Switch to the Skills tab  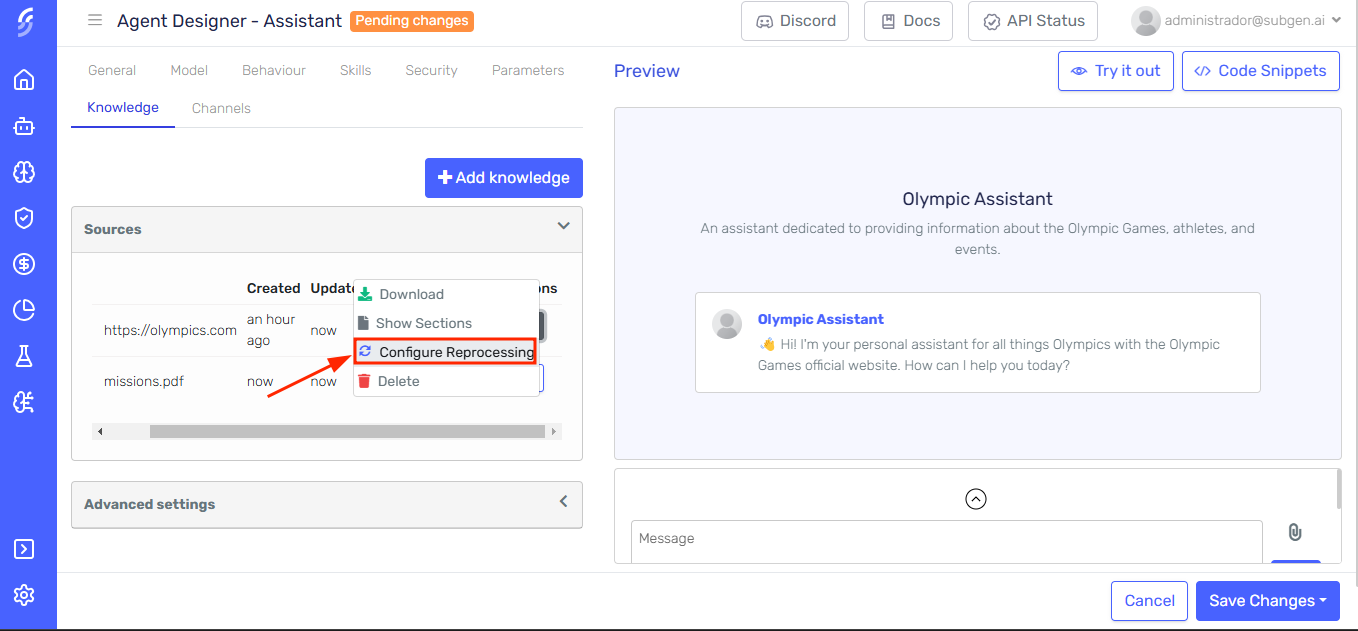tap(355, 70)
